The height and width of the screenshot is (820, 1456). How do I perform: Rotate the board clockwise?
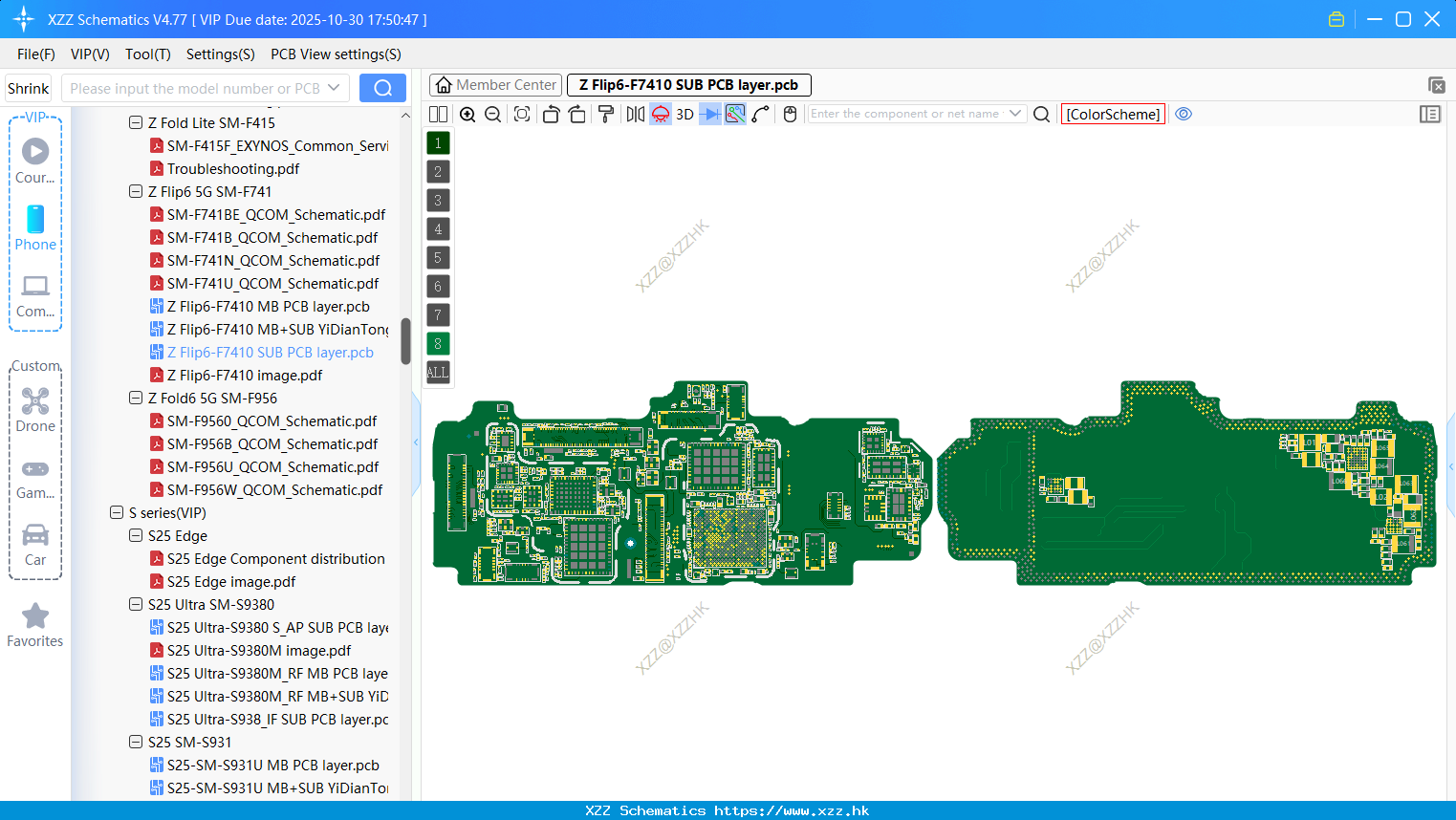pos(577,114)
